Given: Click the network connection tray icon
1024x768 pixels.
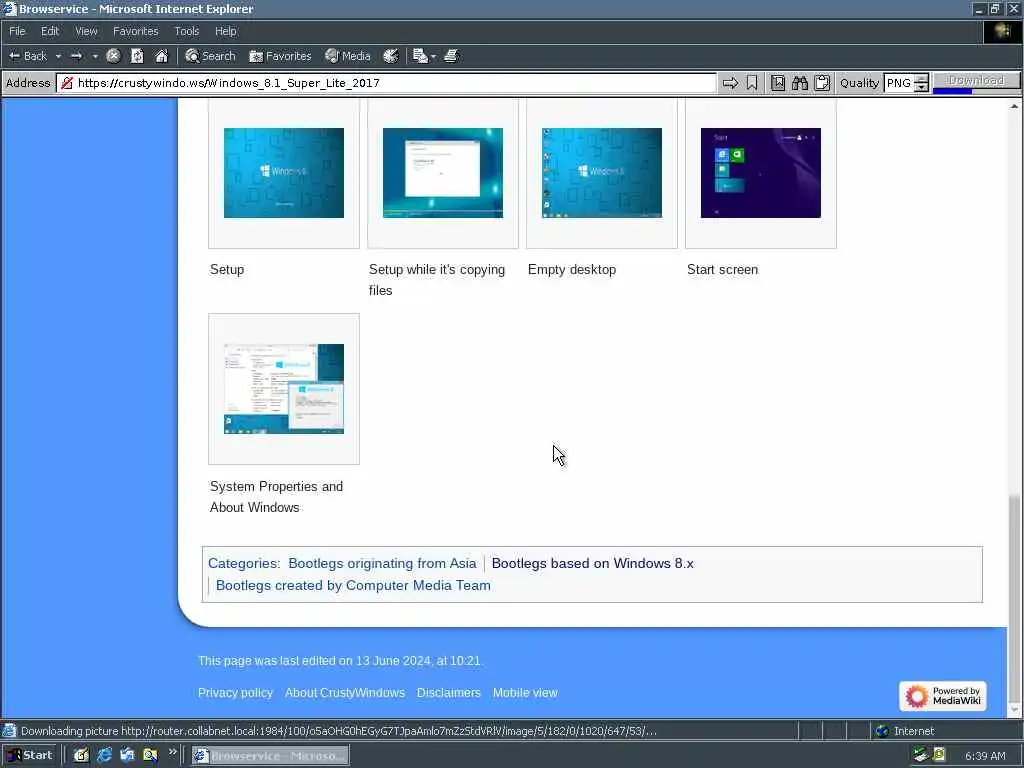Looking at the screenshot, I should (x=921, y=755).
